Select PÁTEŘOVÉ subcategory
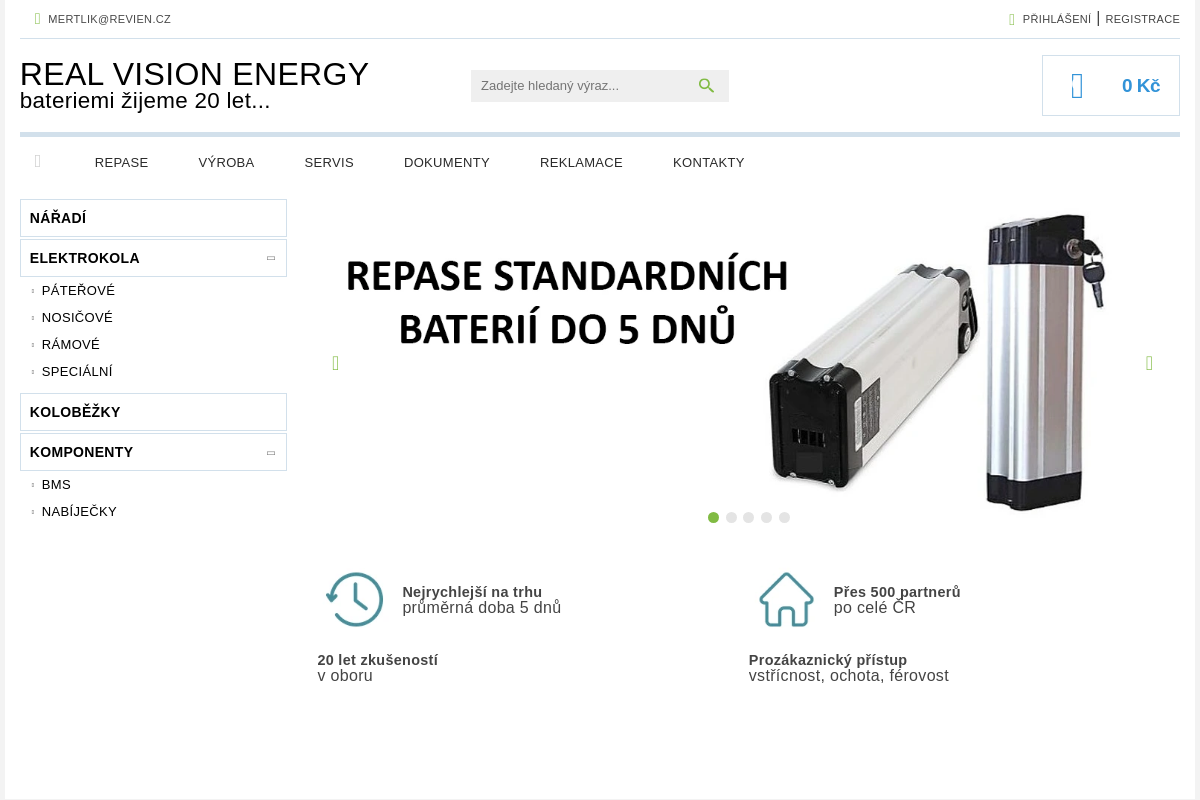This screenshot has width=1200, height=800. pyautogui.click(x=78, y=290)
